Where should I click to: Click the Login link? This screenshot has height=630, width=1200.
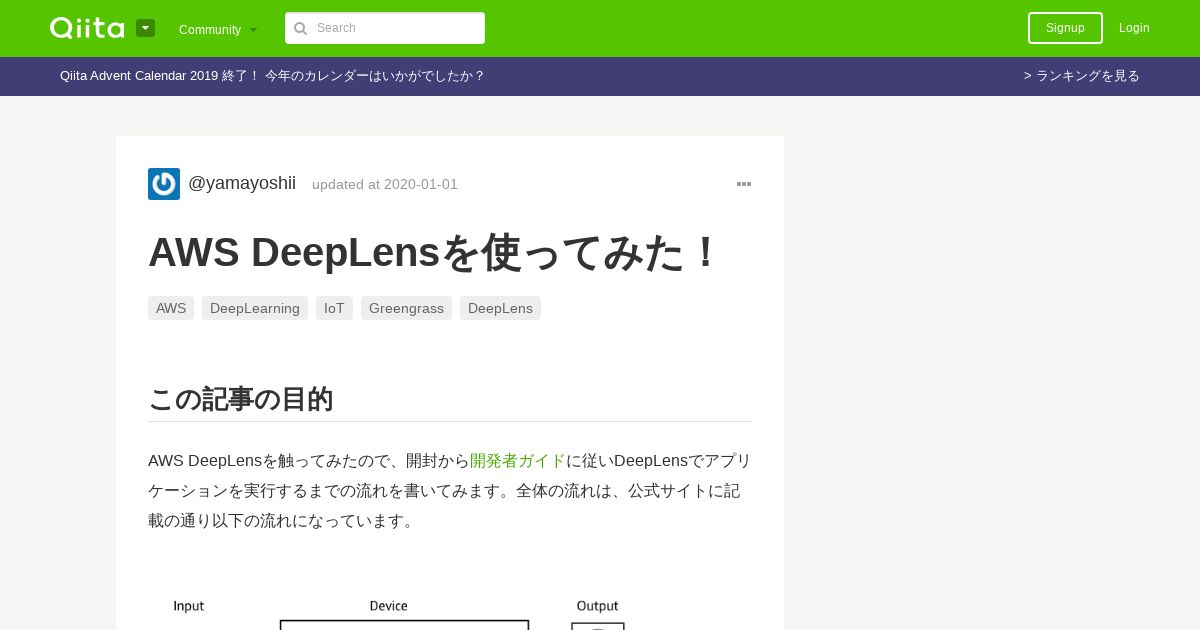pyautogui.click(x=1134, y=28)
